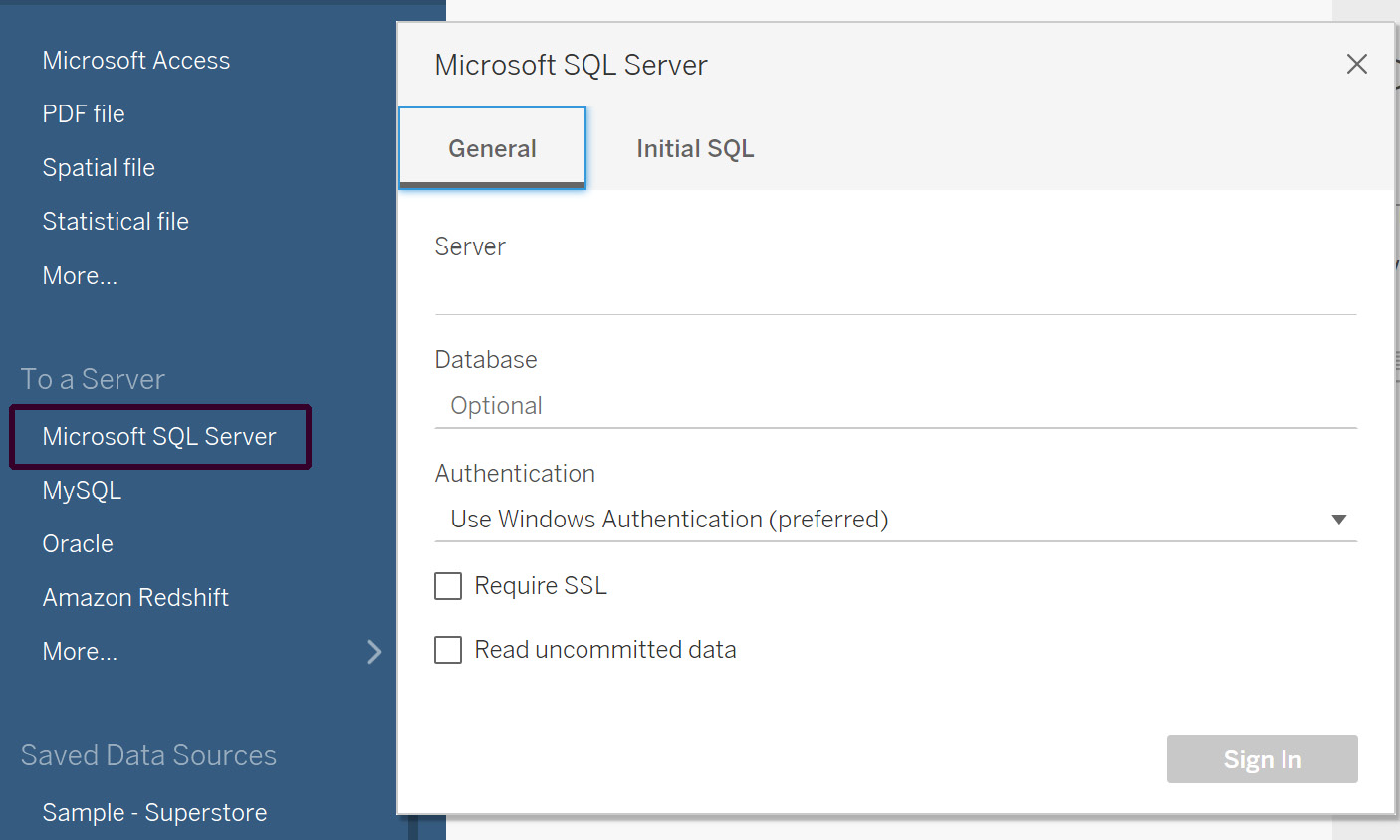
Task: Open Sample - Superstore saved data source
Action: pyautogui.click(x=154, y=813)
